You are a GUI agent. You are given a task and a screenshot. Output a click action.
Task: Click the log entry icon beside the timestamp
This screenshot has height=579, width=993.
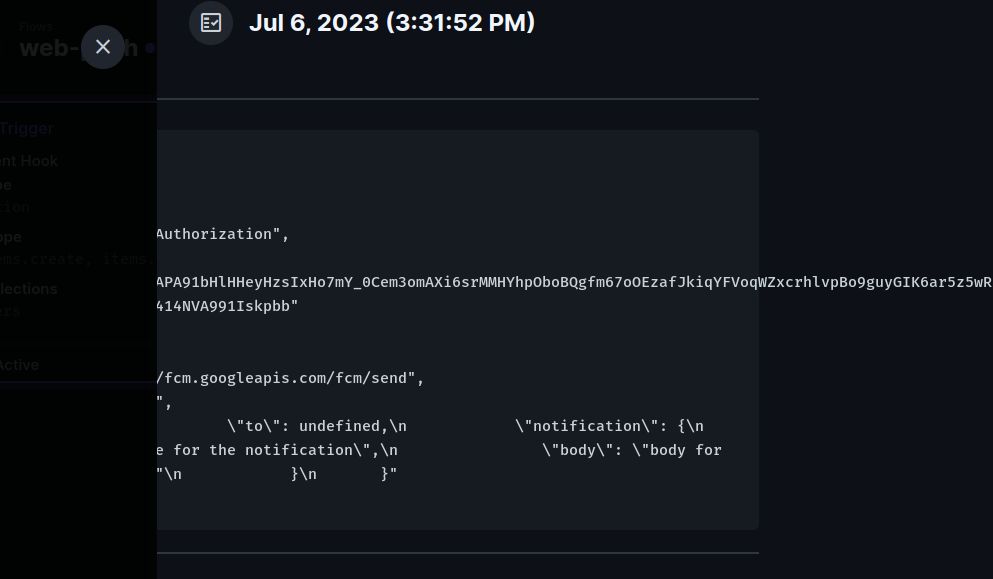coord(210,22)
